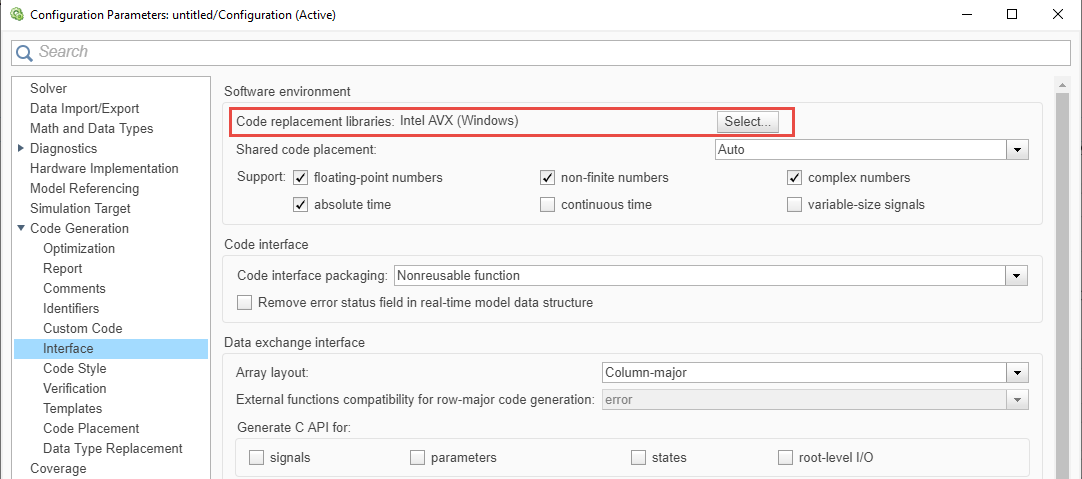
Task: Enable C API for root-level I/O
Action: point(785,458)
